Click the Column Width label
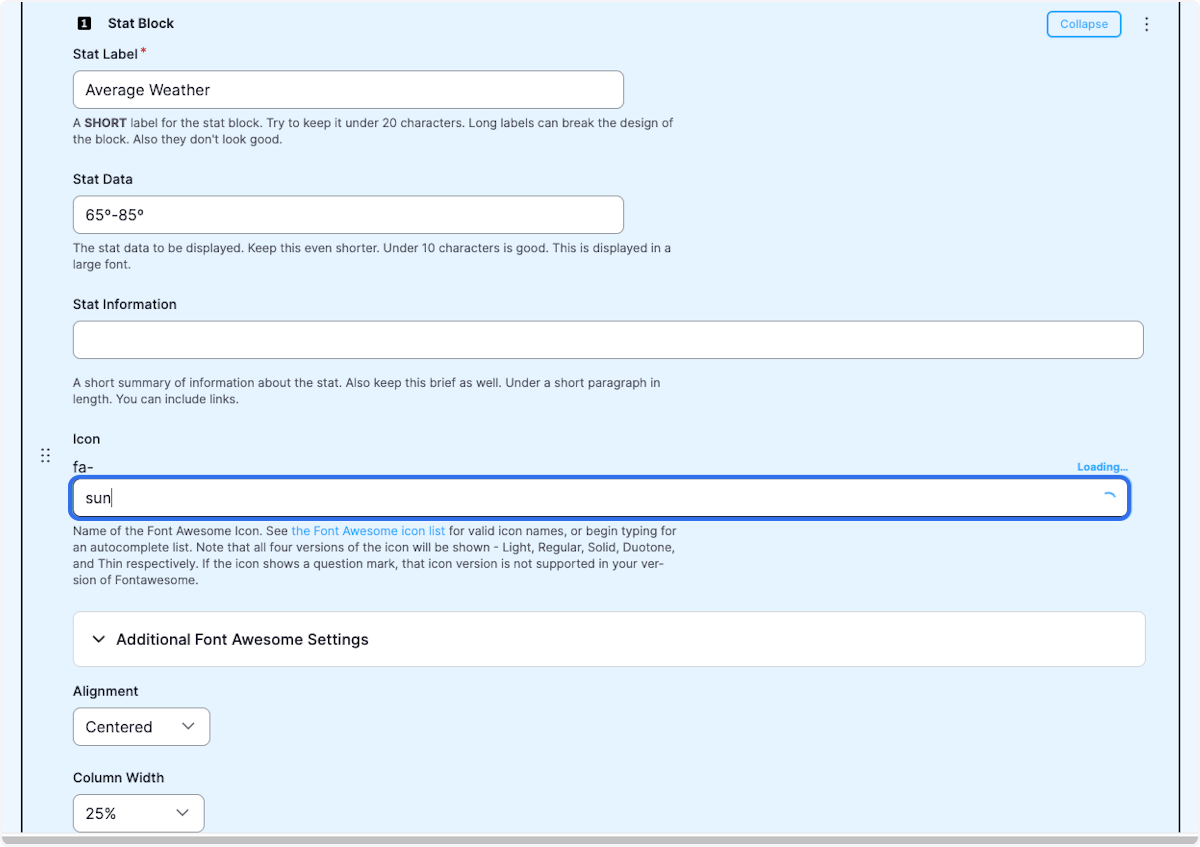 [119, 777]
